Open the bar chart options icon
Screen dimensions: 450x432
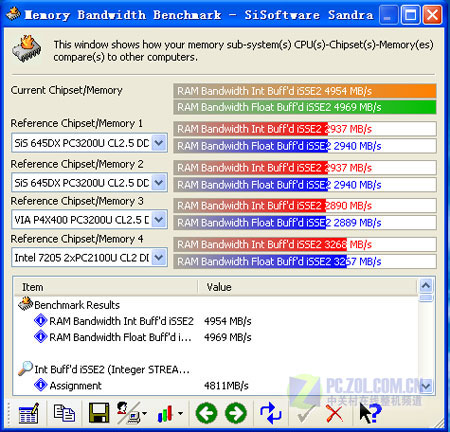point(165,413)
